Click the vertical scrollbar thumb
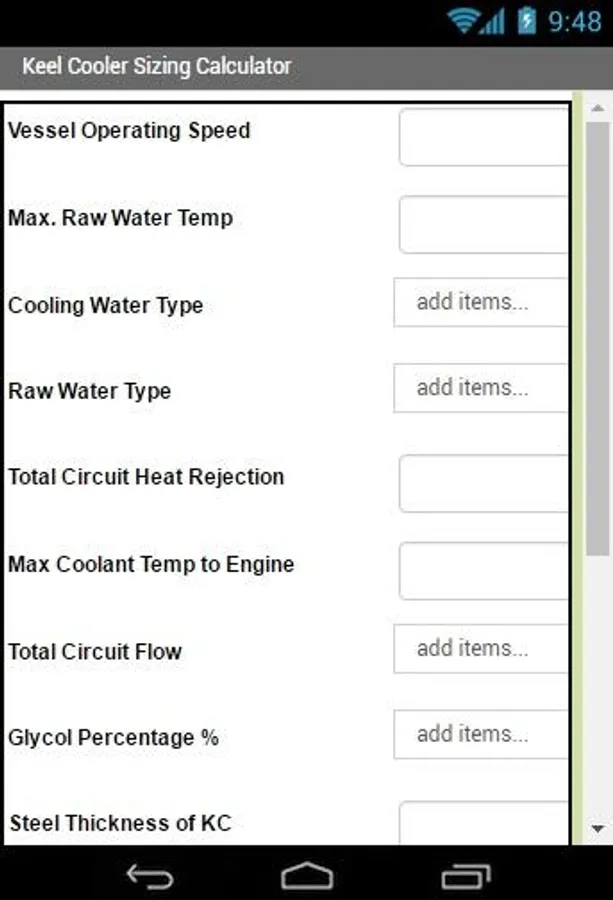The image size is (613, 900). pyautogui.click(x=597, y=340)
